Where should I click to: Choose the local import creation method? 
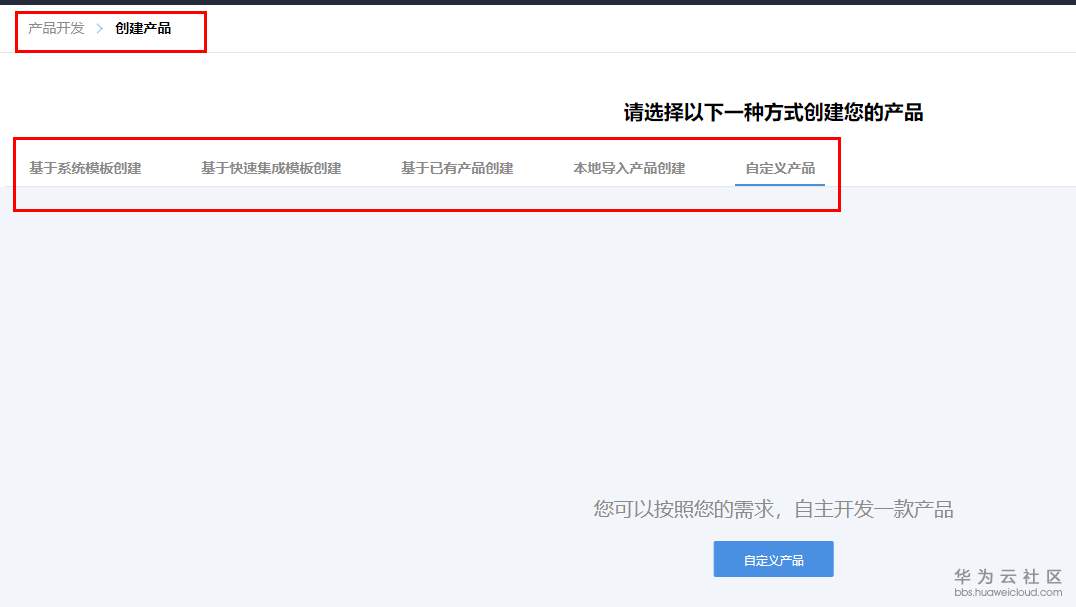point(628,168)
